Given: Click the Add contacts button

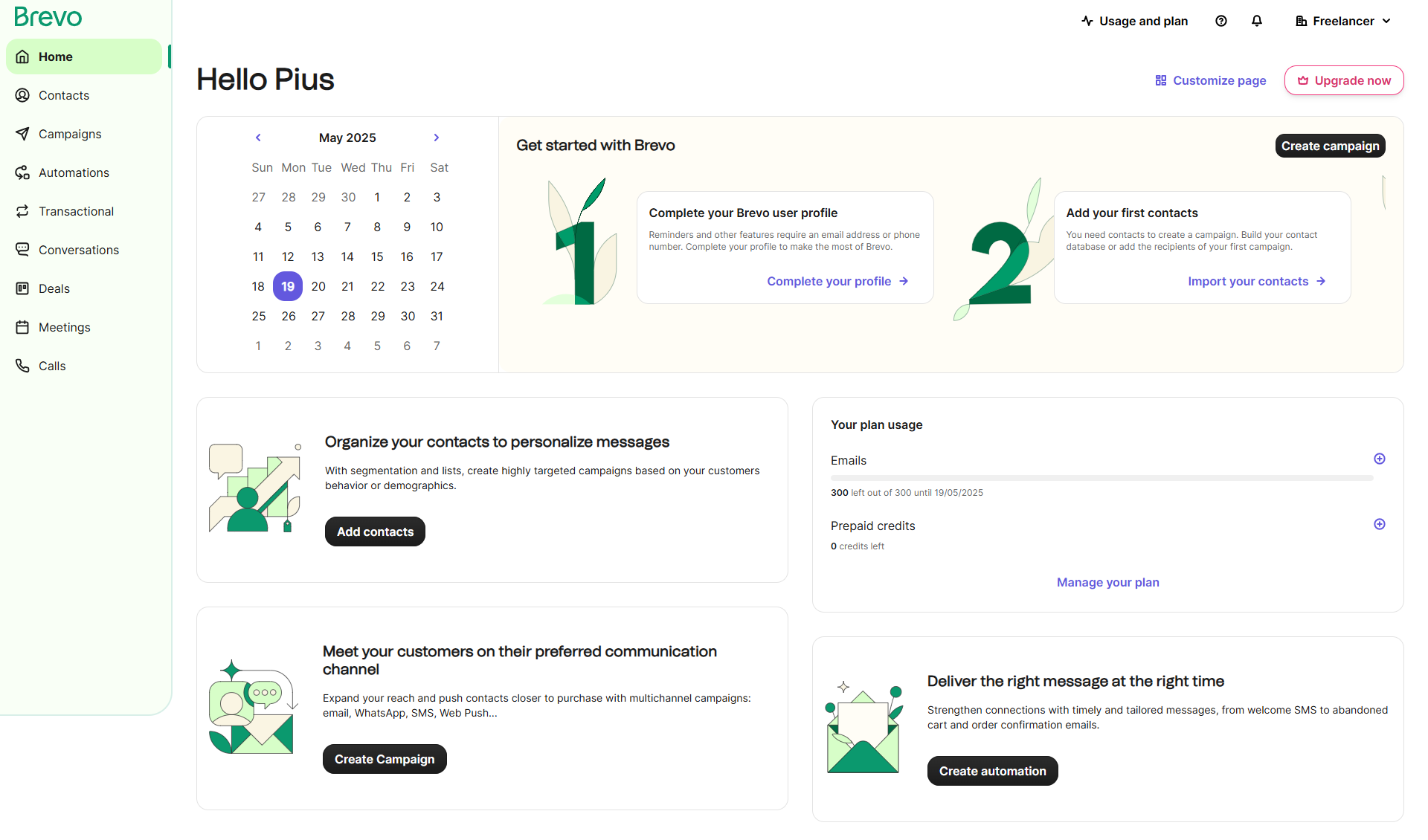Looking at the screenshot, I should pyautogui.click(x=375, y=532).
